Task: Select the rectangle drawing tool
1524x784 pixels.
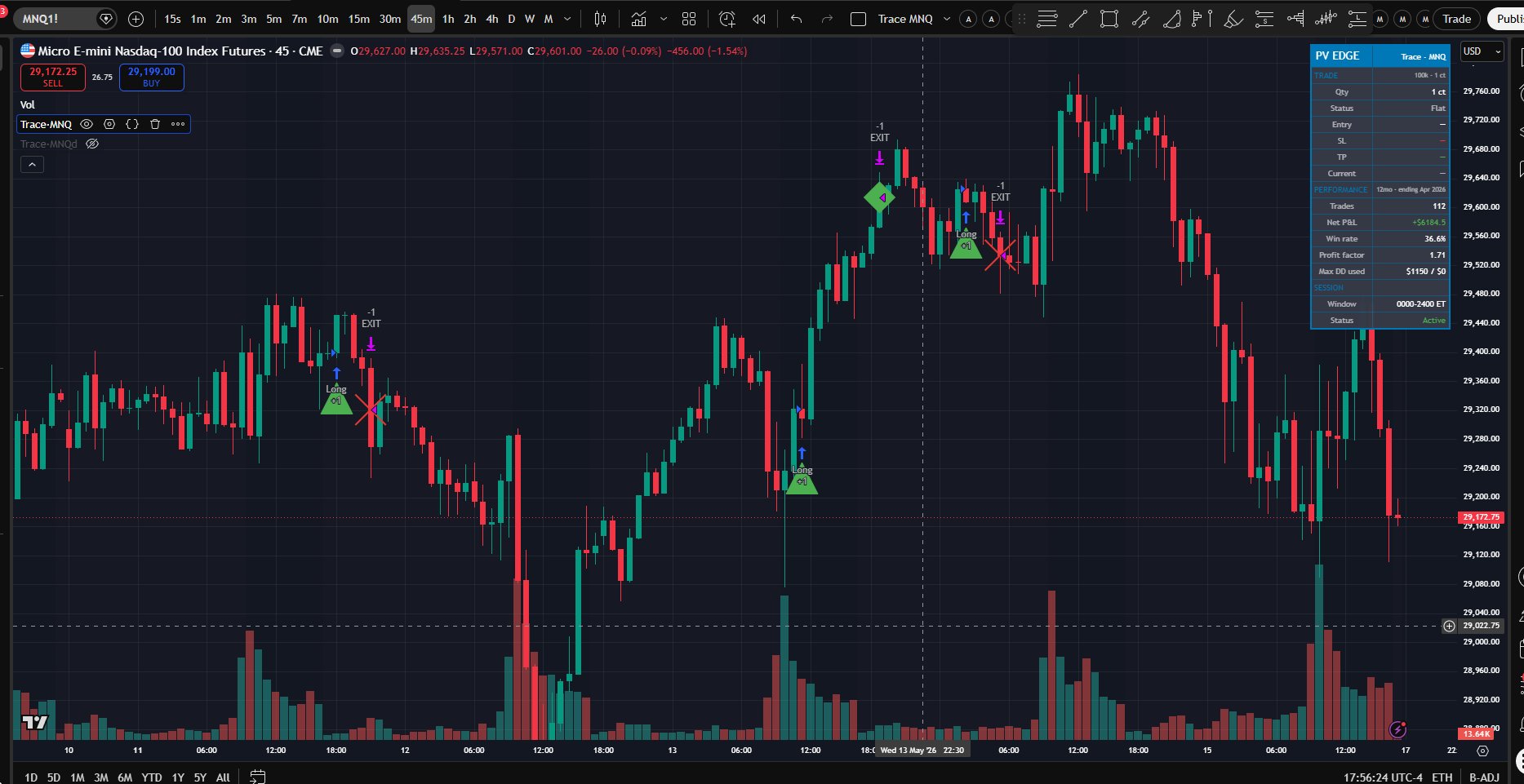Action: pos(1109,19)
